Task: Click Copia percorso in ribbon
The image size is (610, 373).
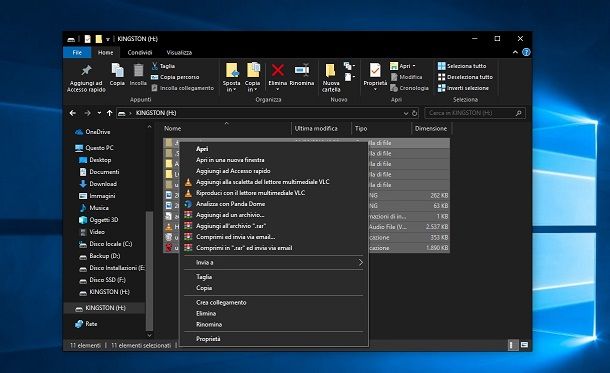Action: [x=175, y=77]
